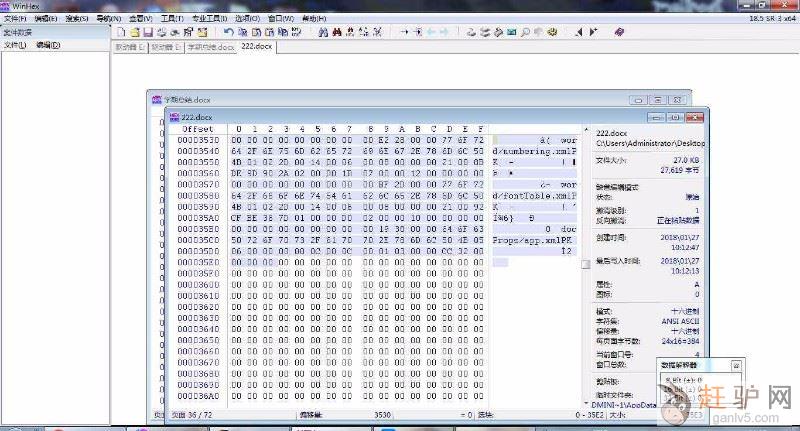This screenshot has width=800, height=431.
Task: Click the purple help book icon
Action: click(x=618, y=33)
